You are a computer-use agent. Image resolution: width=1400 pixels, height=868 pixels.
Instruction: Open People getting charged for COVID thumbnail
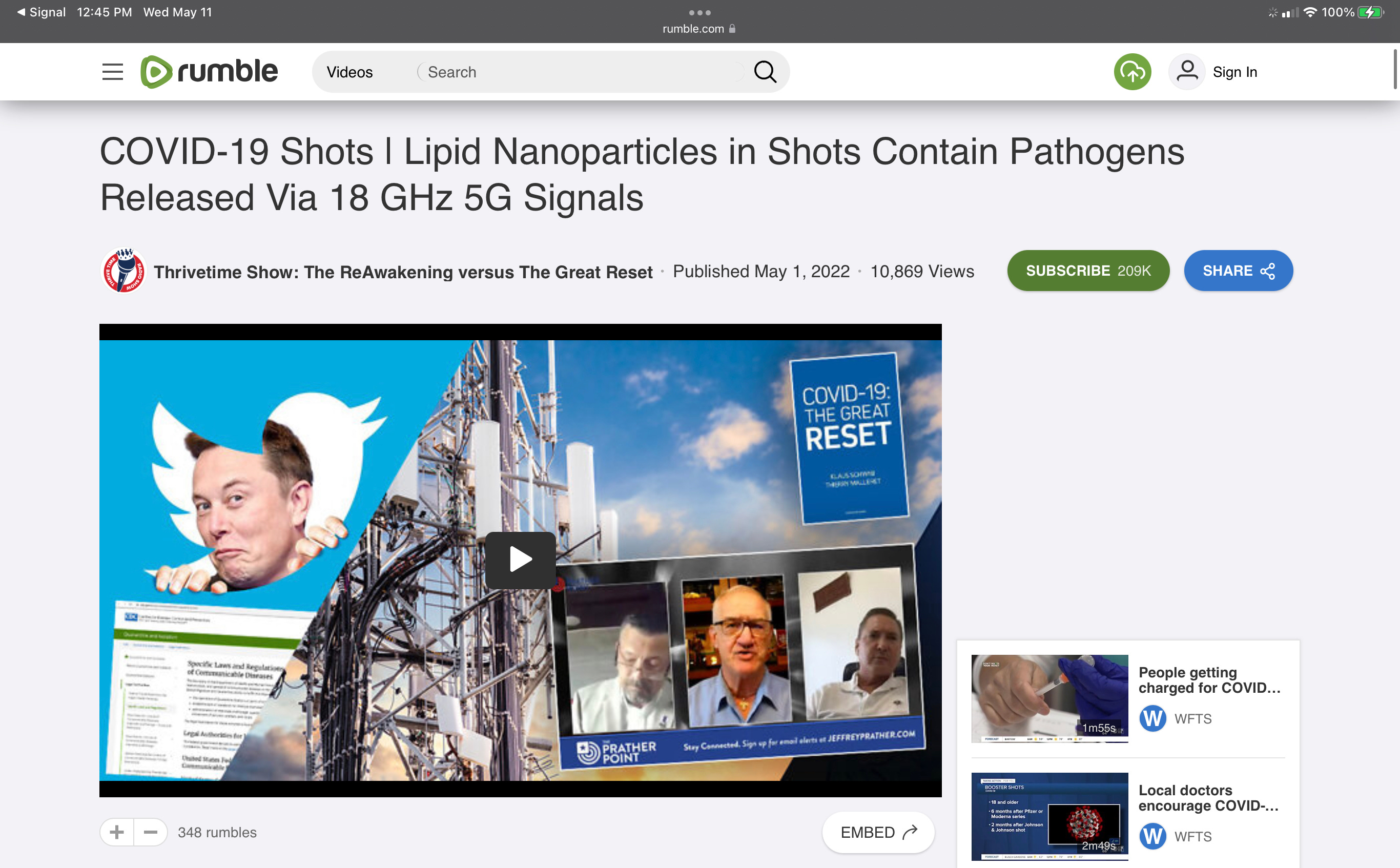coord(1049,698)
